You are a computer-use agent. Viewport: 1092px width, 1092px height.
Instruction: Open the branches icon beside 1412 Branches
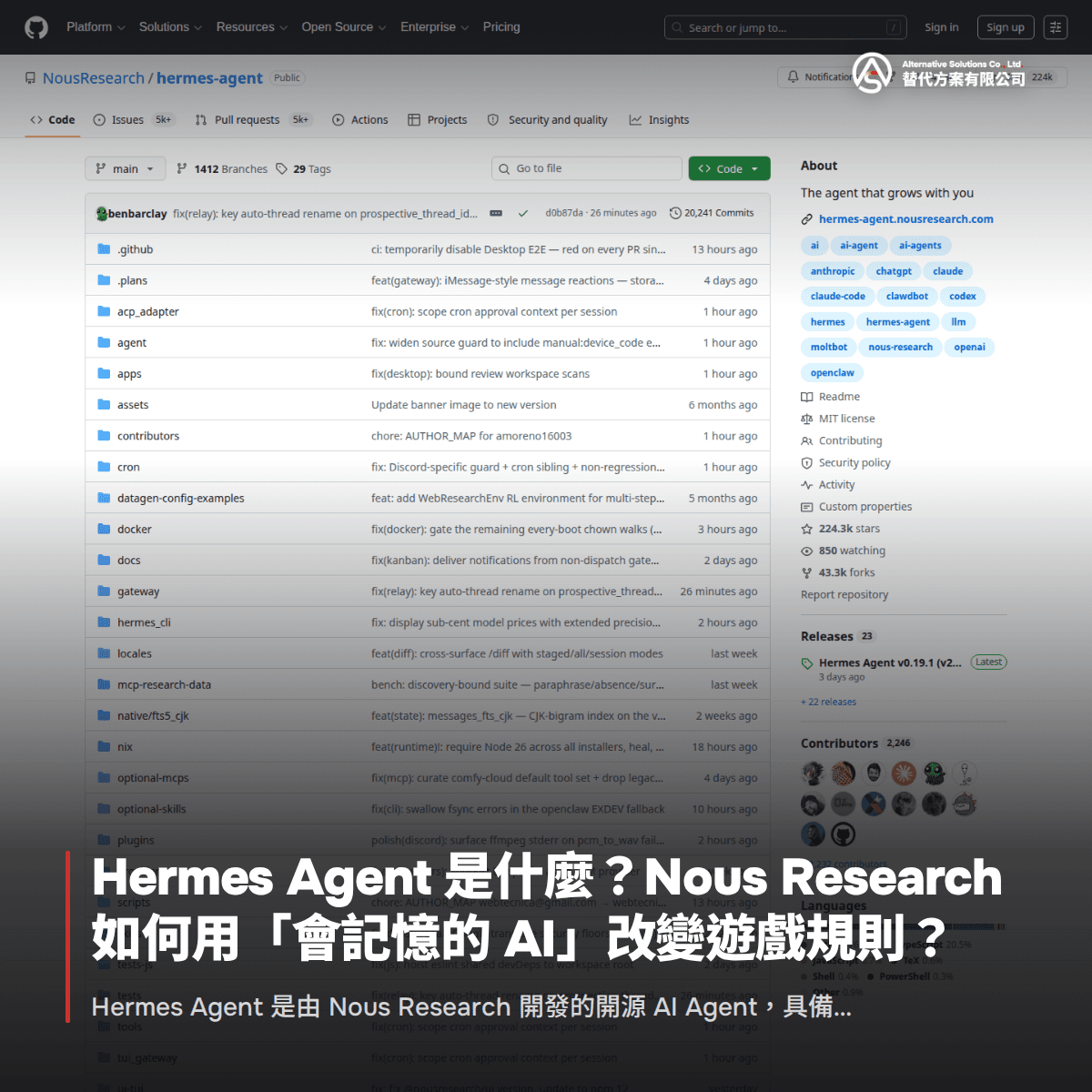(x=182, y=168)
